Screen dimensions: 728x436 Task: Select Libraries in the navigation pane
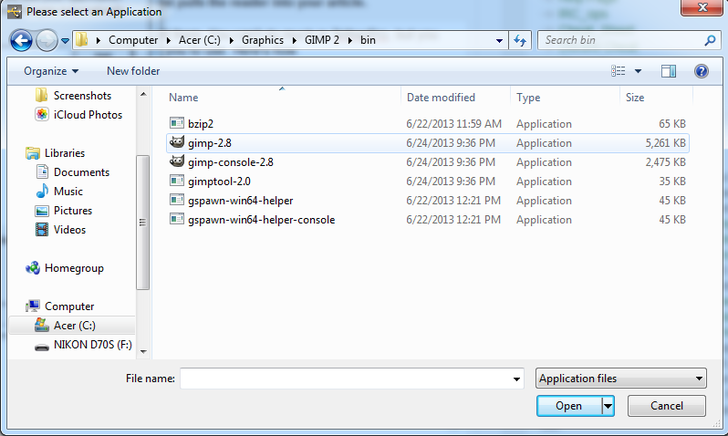(56, 153)
